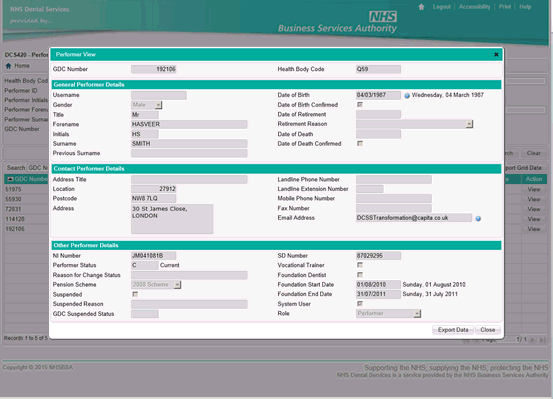Open the Retirement Reason dropdown
The width and height of the screenshot is (553, 399).
point(469,124)
